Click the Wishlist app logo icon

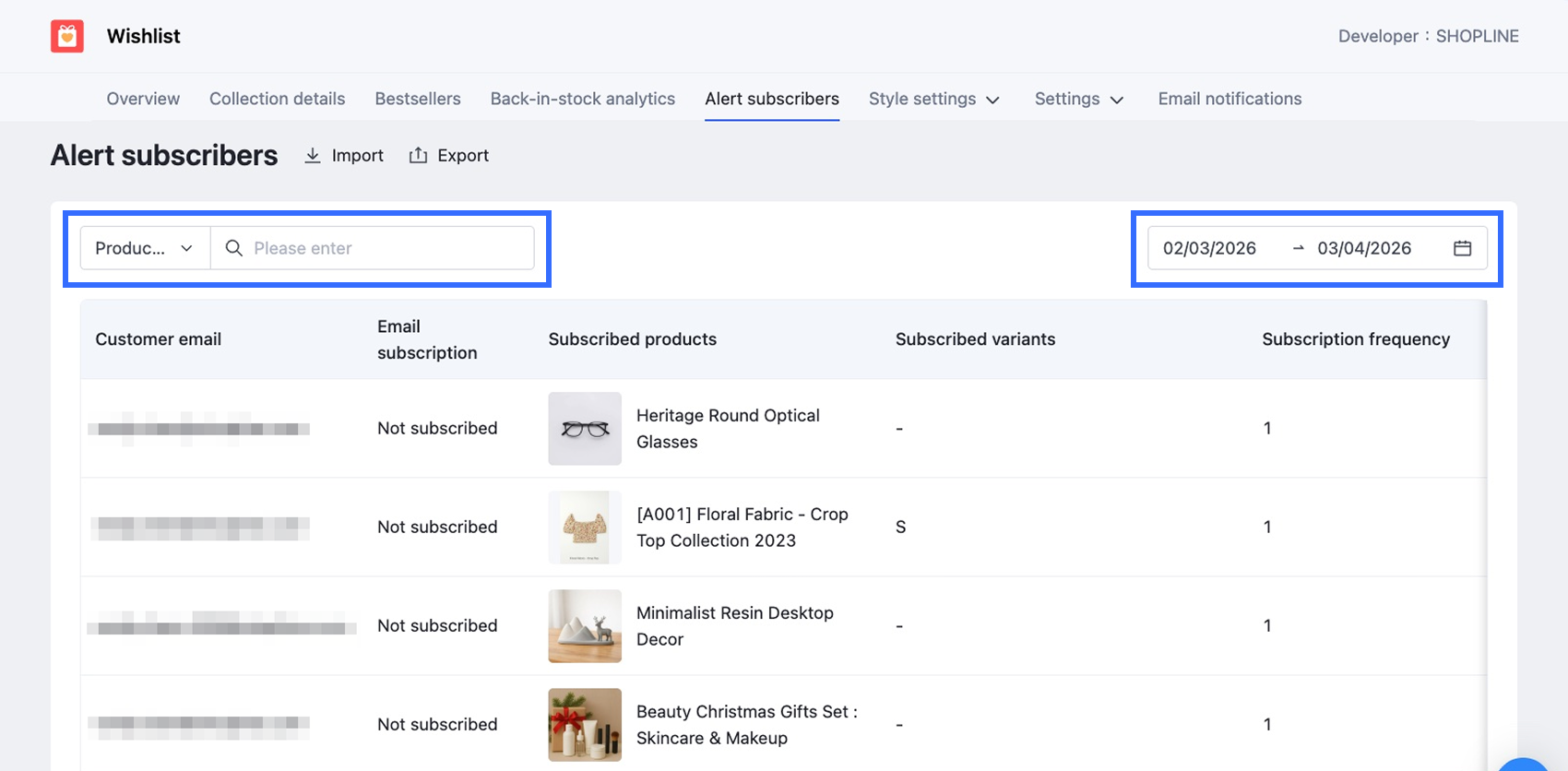tap(67, 36)
